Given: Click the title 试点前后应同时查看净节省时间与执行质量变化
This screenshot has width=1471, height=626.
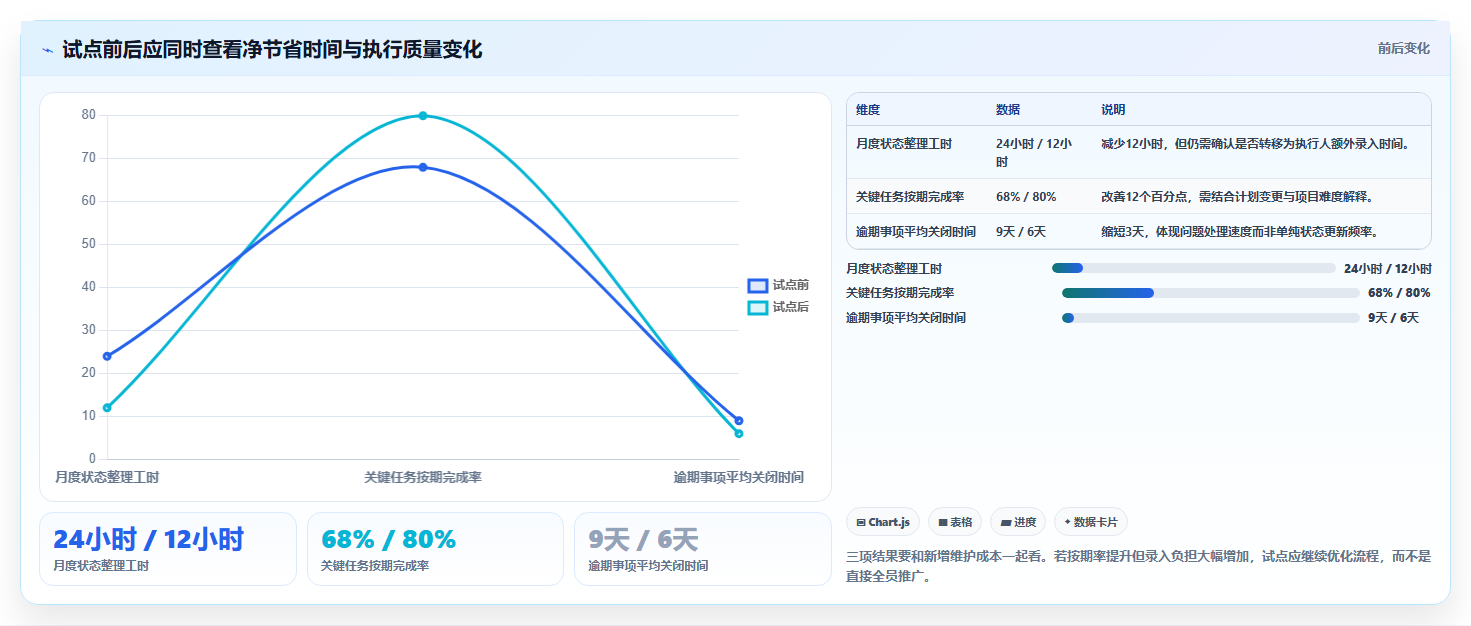Looking at the screenshot, I should (272, 50).
